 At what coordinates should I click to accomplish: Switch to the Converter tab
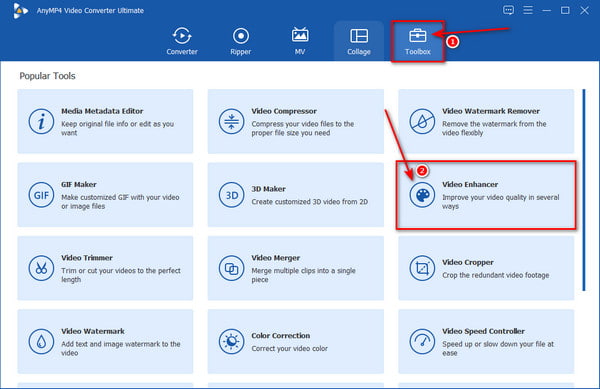click(x=182, y=41)
